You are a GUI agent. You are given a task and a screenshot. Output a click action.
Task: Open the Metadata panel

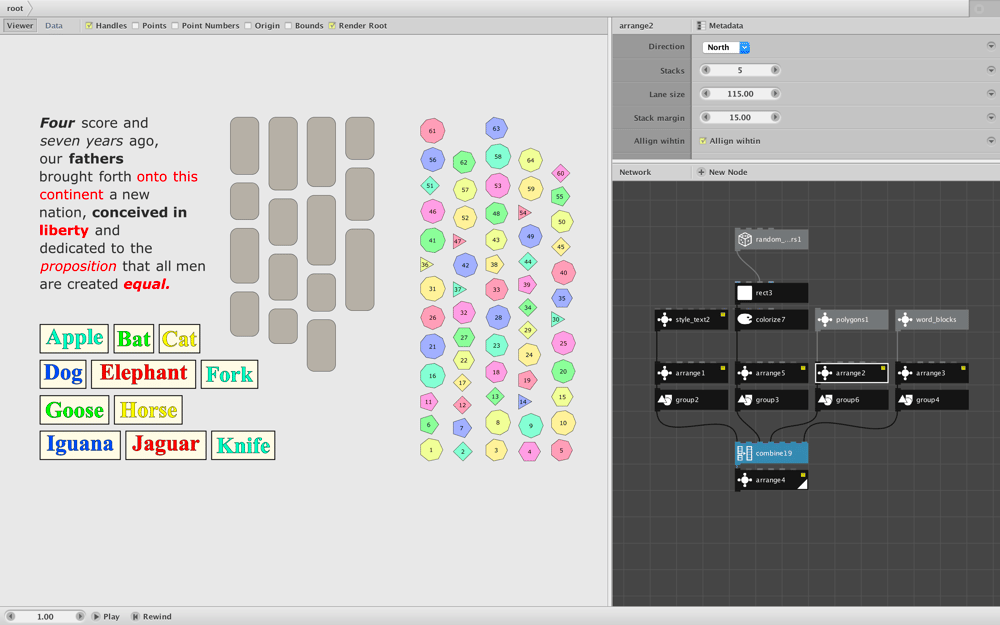tap(720, 26)
